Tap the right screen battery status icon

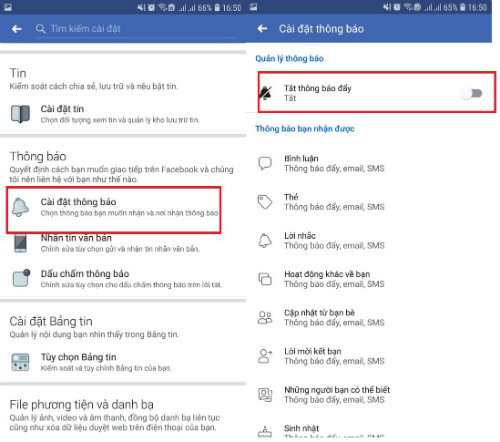tap(463, 7)
